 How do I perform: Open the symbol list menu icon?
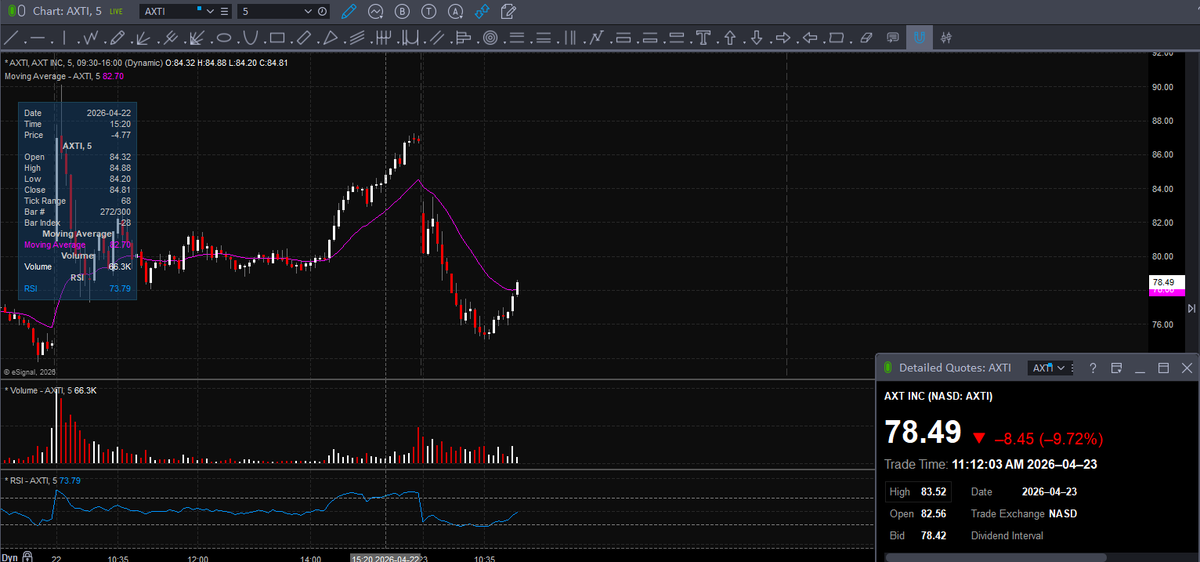coord(224,12)
